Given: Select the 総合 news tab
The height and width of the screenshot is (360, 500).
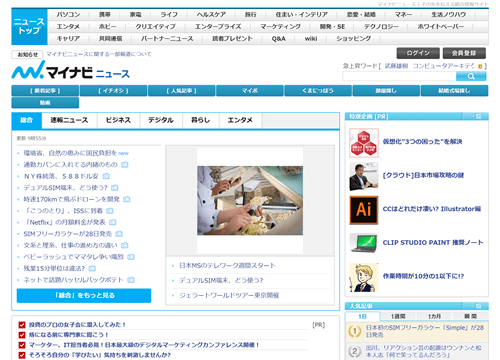Looking at the screenshot, I should pos(27,120).
